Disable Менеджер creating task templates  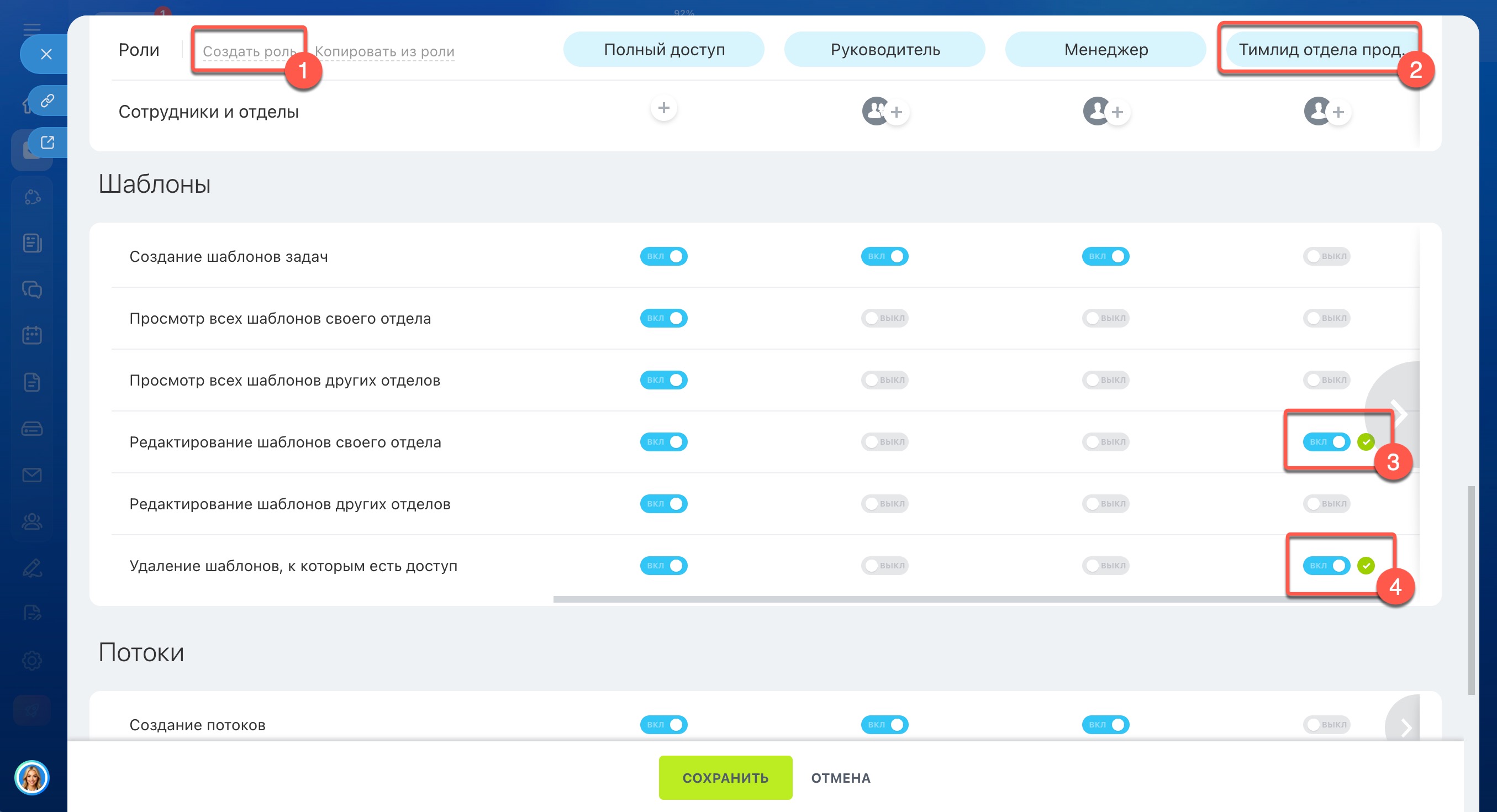click(1105, 256)
